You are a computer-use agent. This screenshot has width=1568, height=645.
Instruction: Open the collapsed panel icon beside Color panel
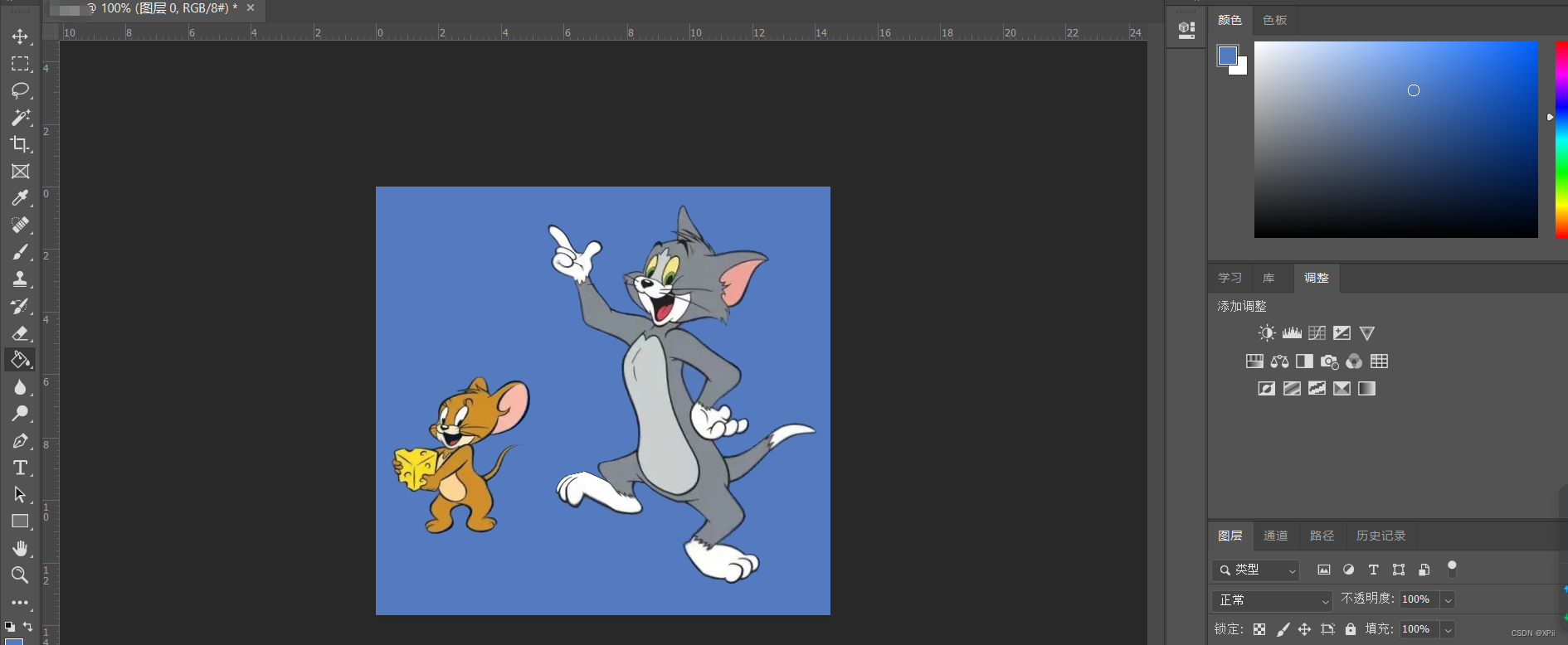click(x=1186, y=30)
